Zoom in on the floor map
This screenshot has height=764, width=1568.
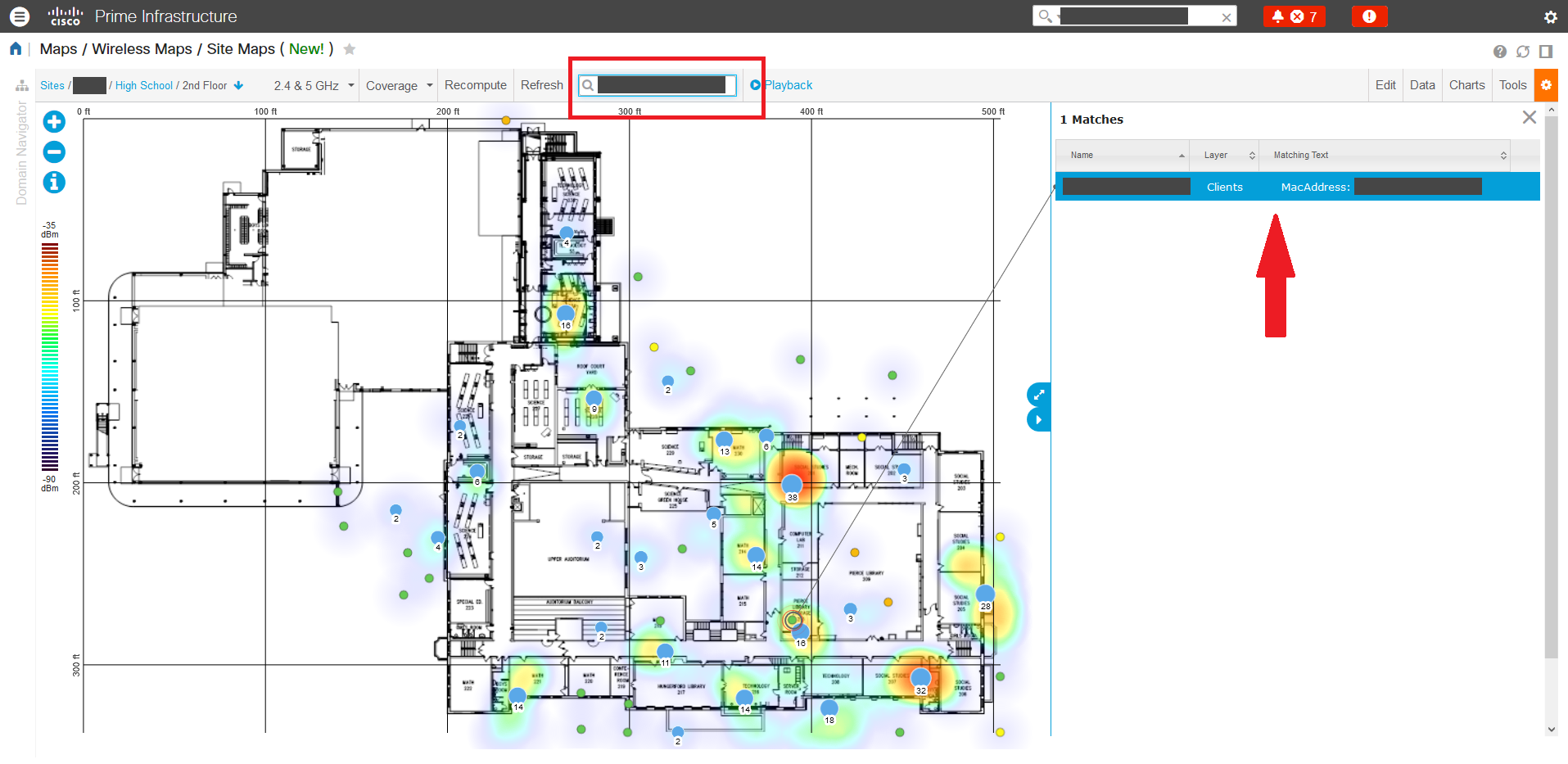[x=53, y=121]
